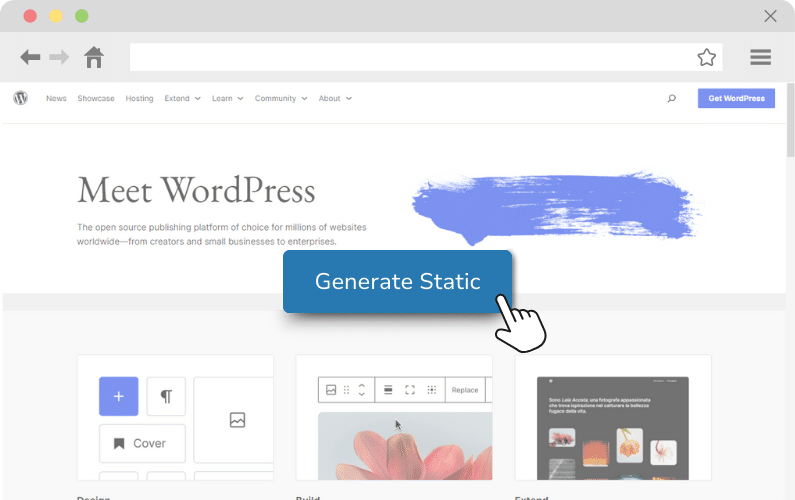This screenshot has width=795, height=500.
Task: Click the browser back arrow
Action: (x=30, y=57)
